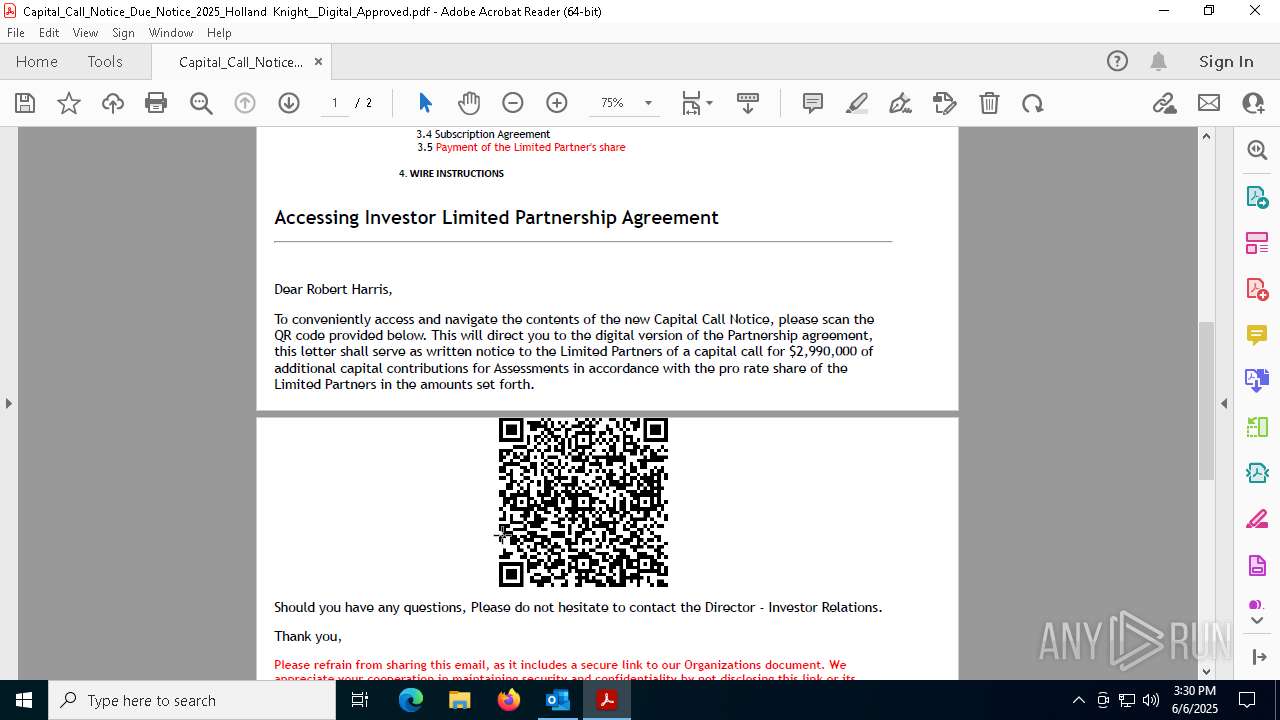This screenshot has height=720, width=1280.
Task: Open Windows Start menu
Action: [23, 700]
